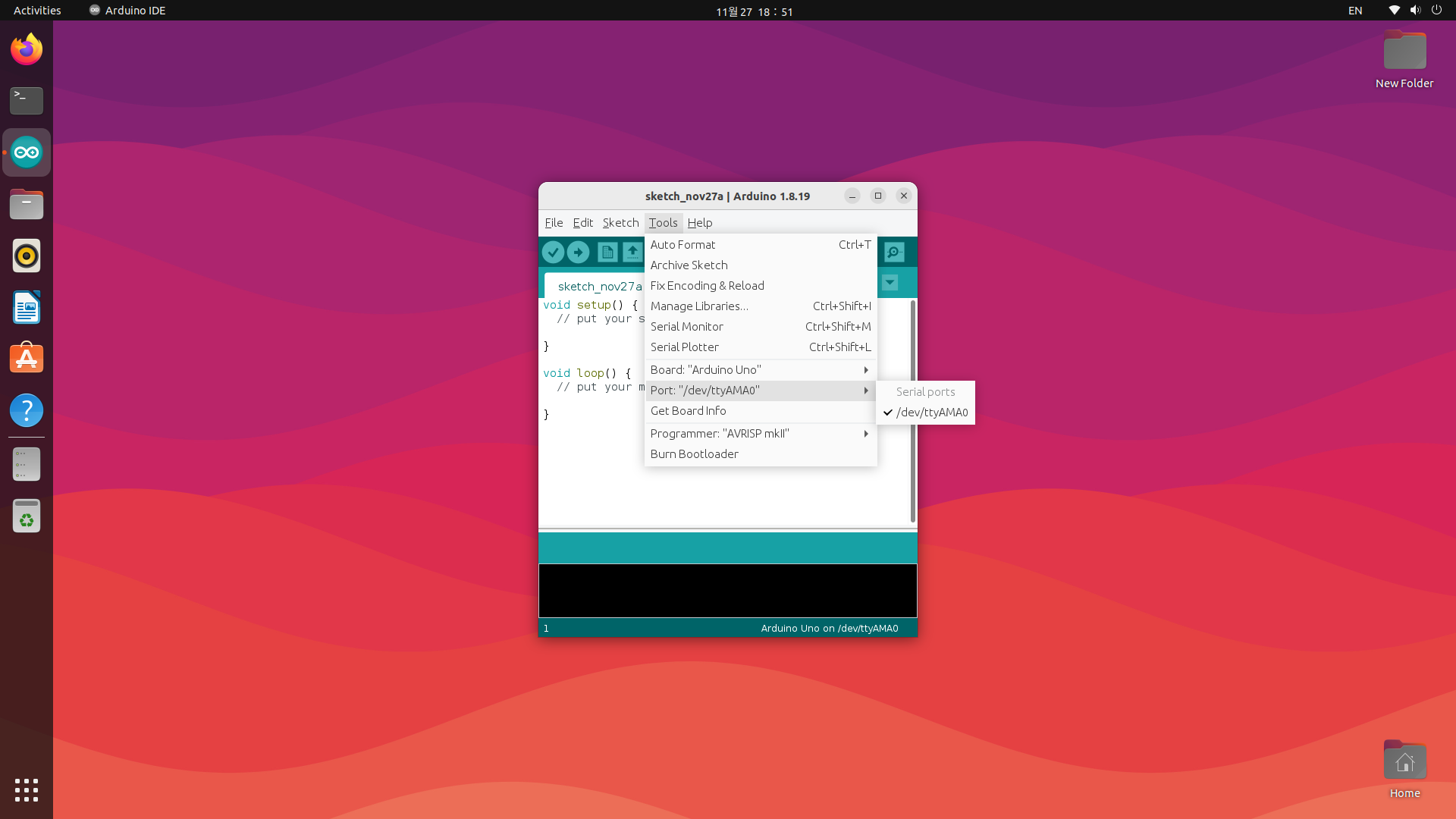Launch Terminal from the dock
1456x819 pixels.
[x=27, y=101]
